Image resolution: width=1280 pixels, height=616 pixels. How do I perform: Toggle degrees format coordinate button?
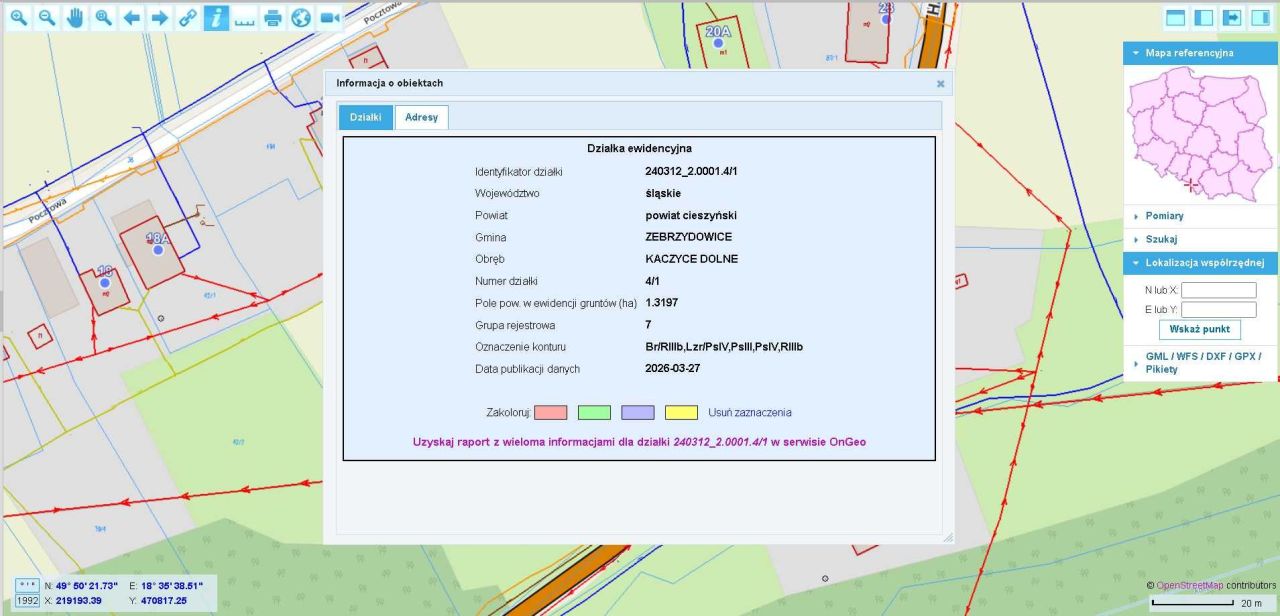point(27,585)
